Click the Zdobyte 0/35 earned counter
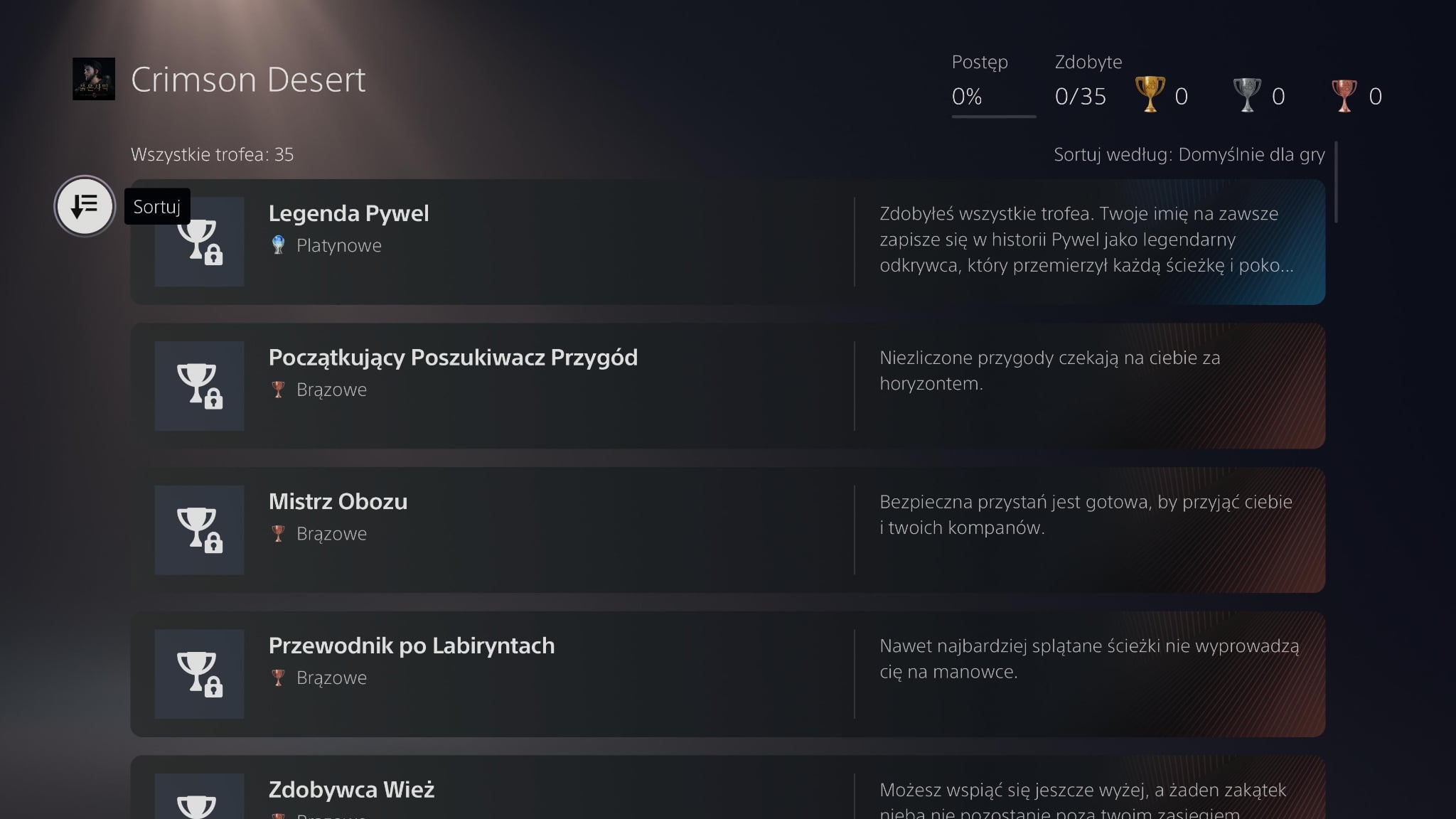 (x=1080, y=97)
